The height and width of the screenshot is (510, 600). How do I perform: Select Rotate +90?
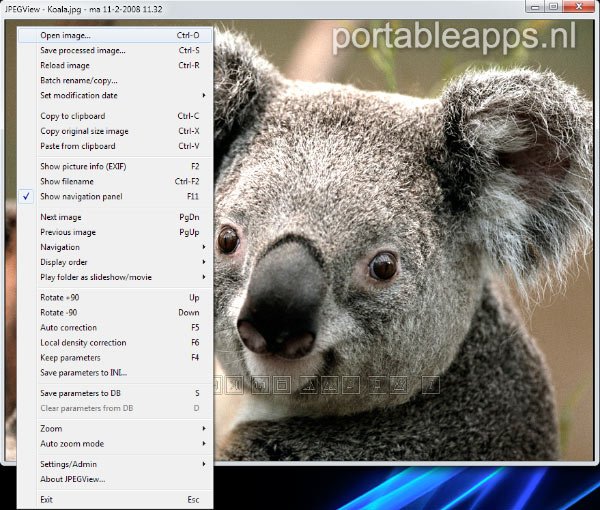(115, 297)
